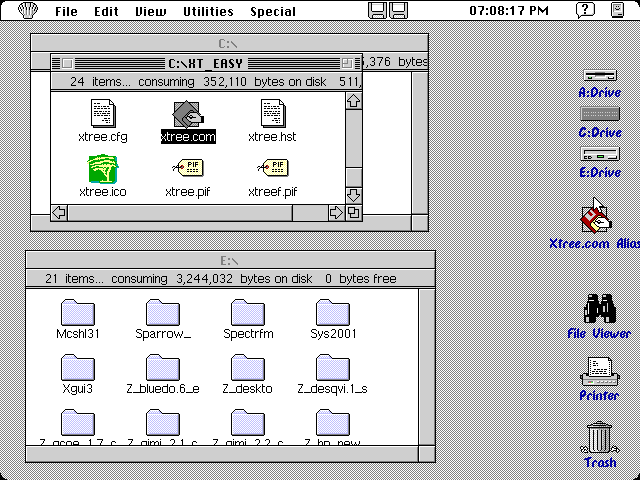Open the Edit menu
The width and height of the screenshot is (640, 480).
pyautogui.click(x=106, y=11)
